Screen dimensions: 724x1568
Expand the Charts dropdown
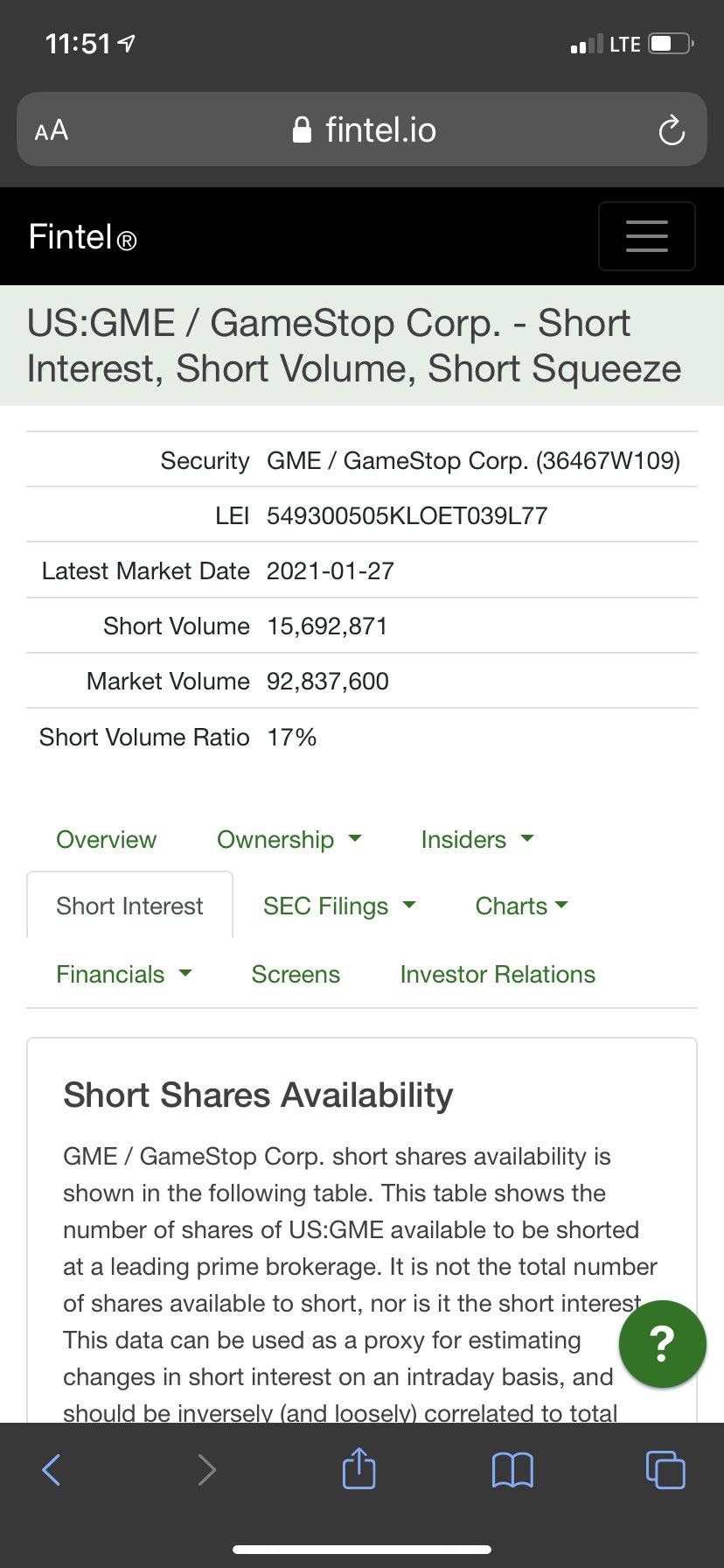click(x=521, y=906)
